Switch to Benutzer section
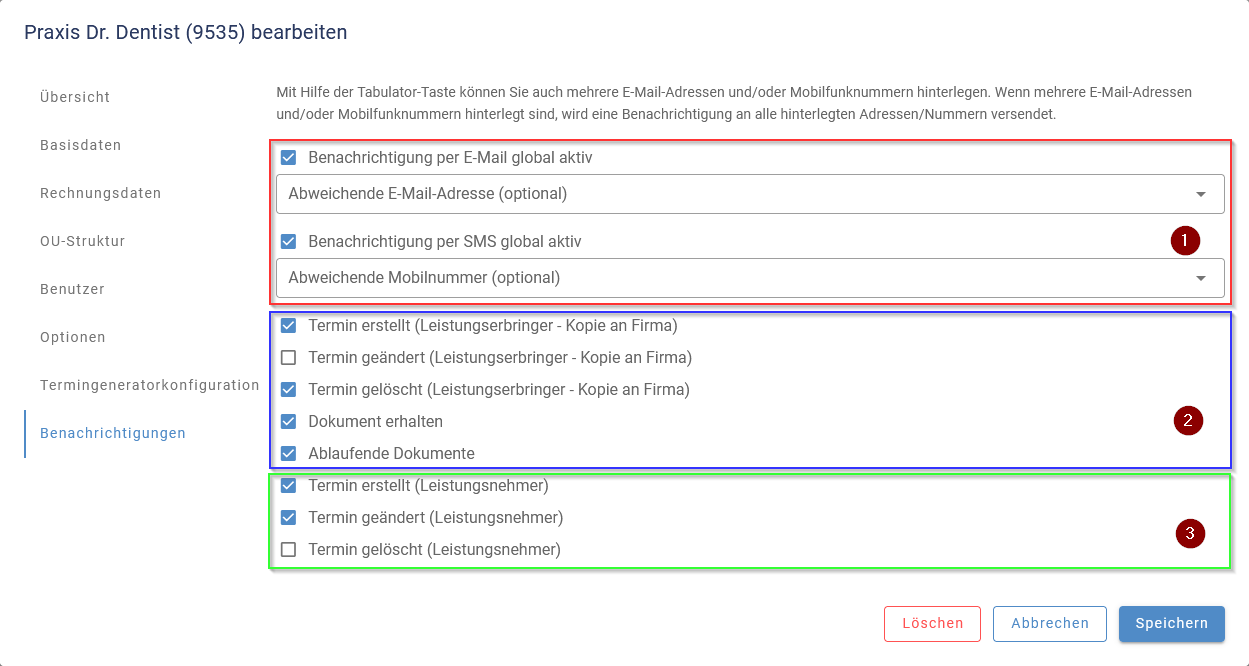This screenshot has width=1249, height=666. click(x=72, y=289)
